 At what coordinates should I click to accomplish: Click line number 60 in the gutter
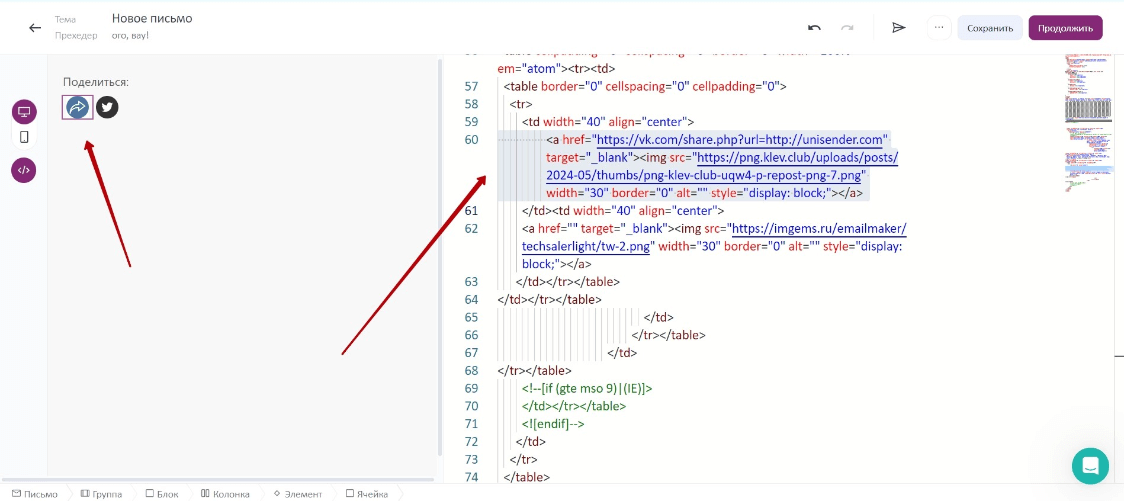471,140
